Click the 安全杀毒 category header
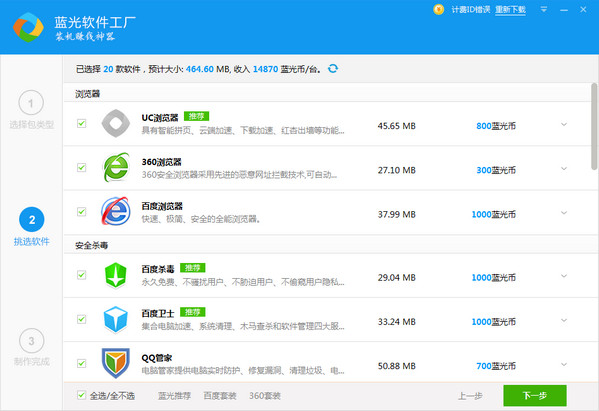 tap(91, 245)
